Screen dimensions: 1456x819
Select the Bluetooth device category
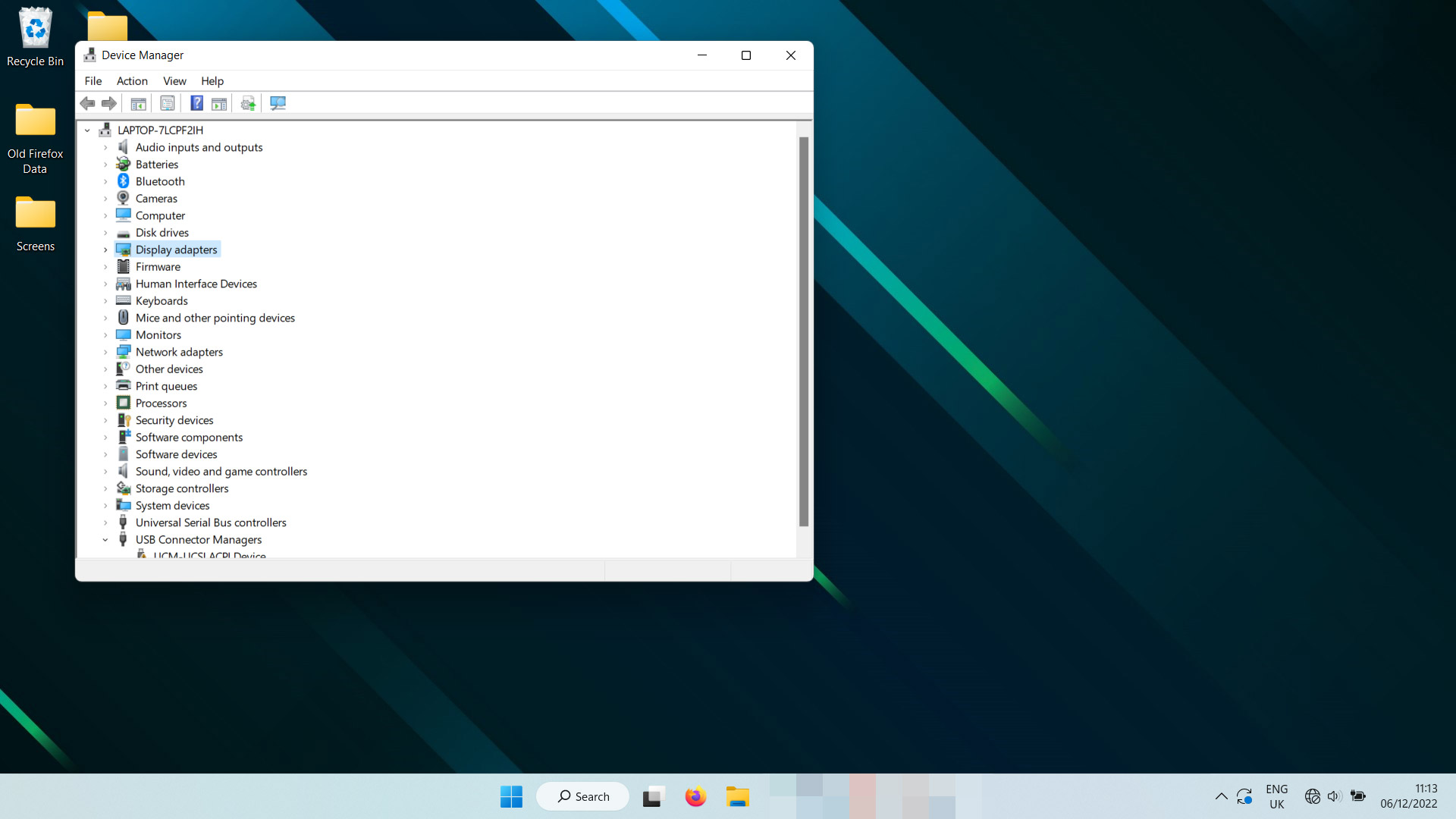coord(160,181)
